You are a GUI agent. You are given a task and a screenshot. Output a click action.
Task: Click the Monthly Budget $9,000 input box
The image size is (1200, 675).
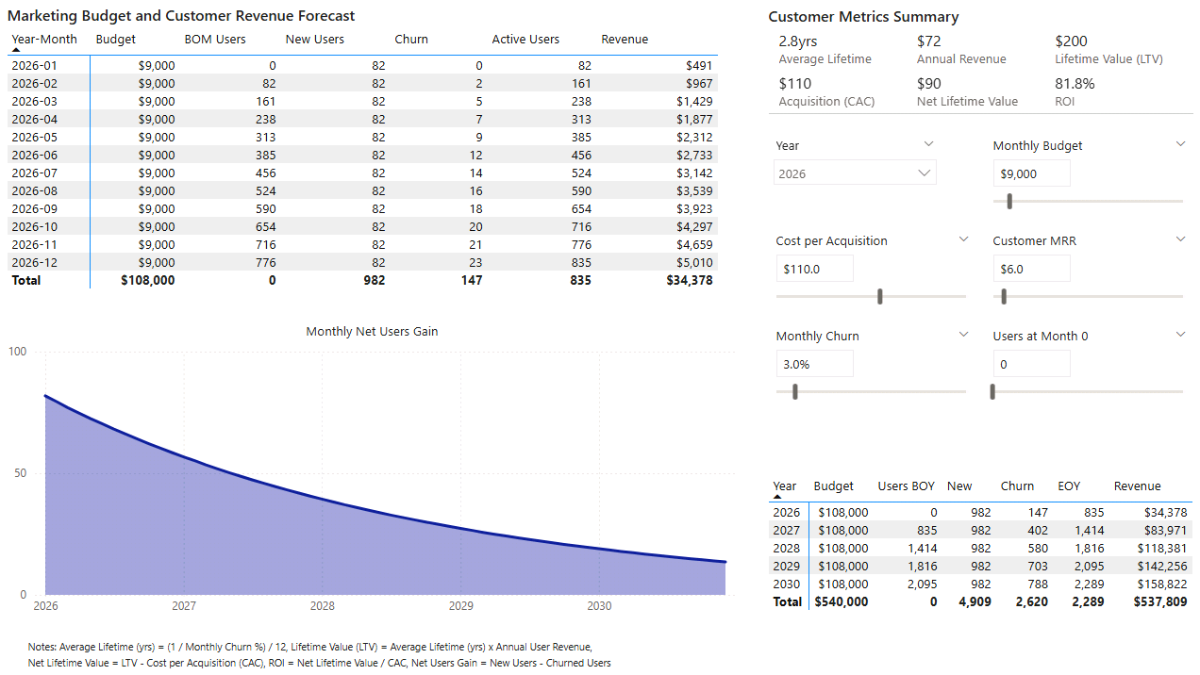pos(1031,173)
